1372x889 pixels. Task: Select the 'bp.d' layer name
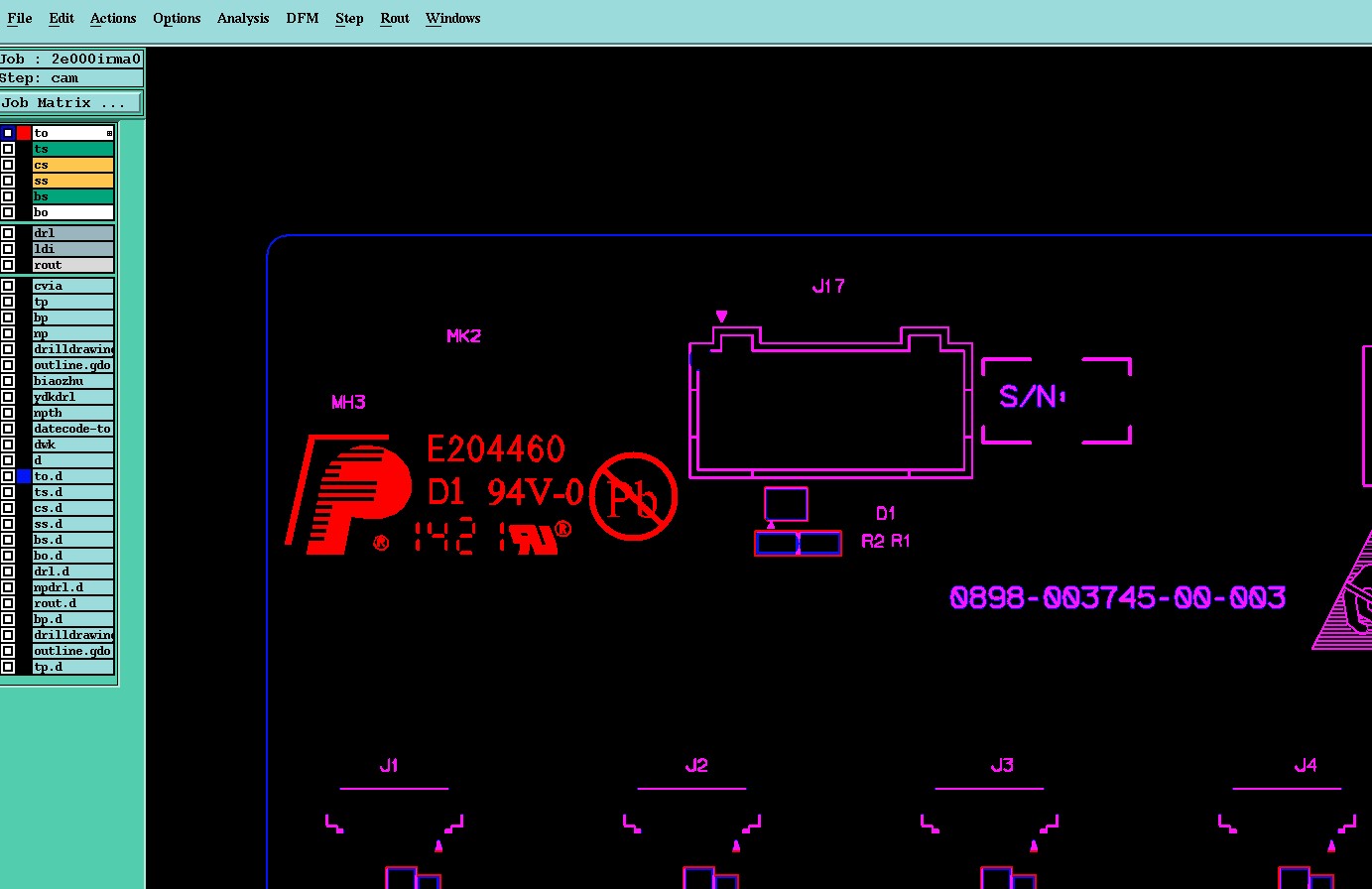click(73, 619)
